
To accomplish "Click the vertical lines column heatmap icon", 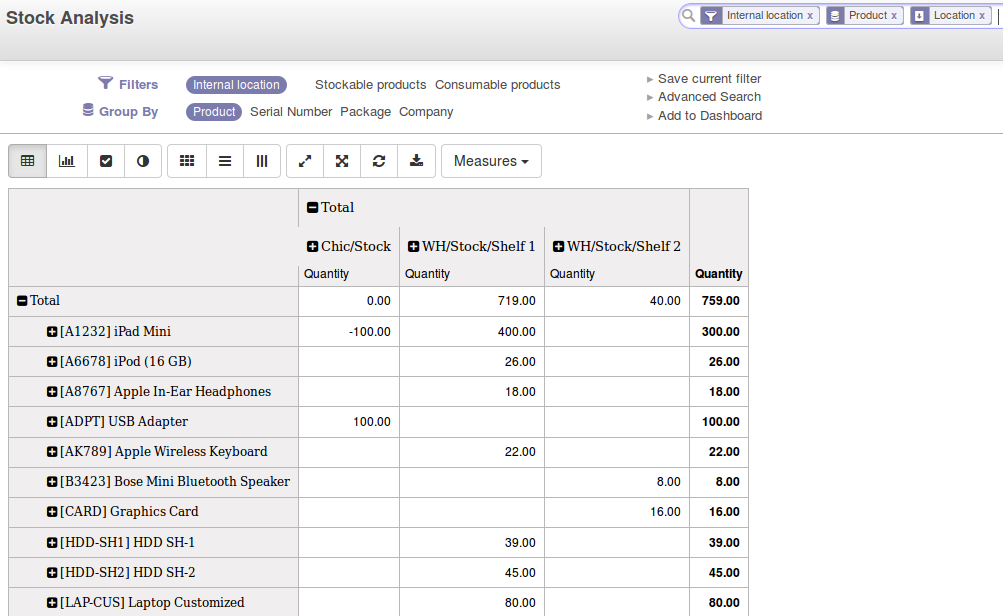I will pyautogui.click(x=262, y=161).
